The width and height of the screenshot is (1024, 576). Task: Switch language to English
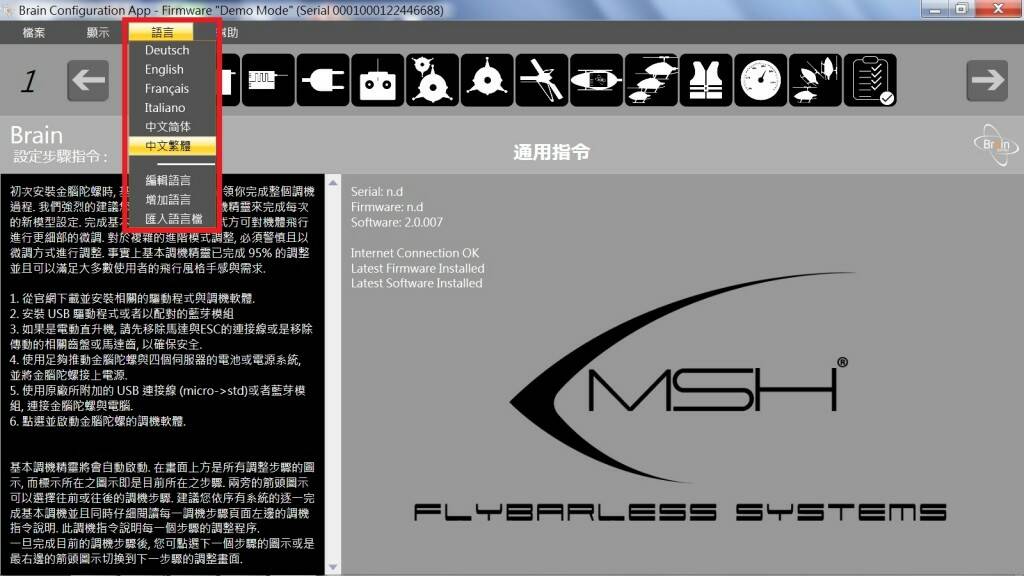click(x=164, y=69)
